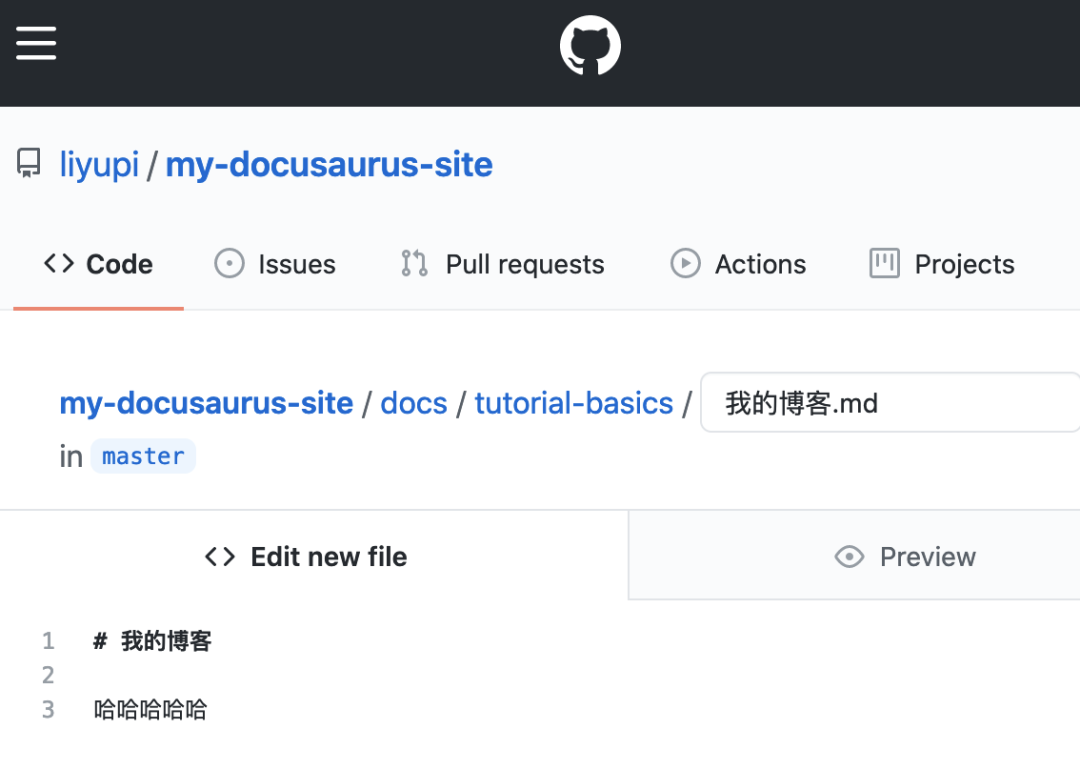This screenshot has width=1080, height=770.
Task: Click the GitHub Octocat logo
Action: tap(590, 46)
